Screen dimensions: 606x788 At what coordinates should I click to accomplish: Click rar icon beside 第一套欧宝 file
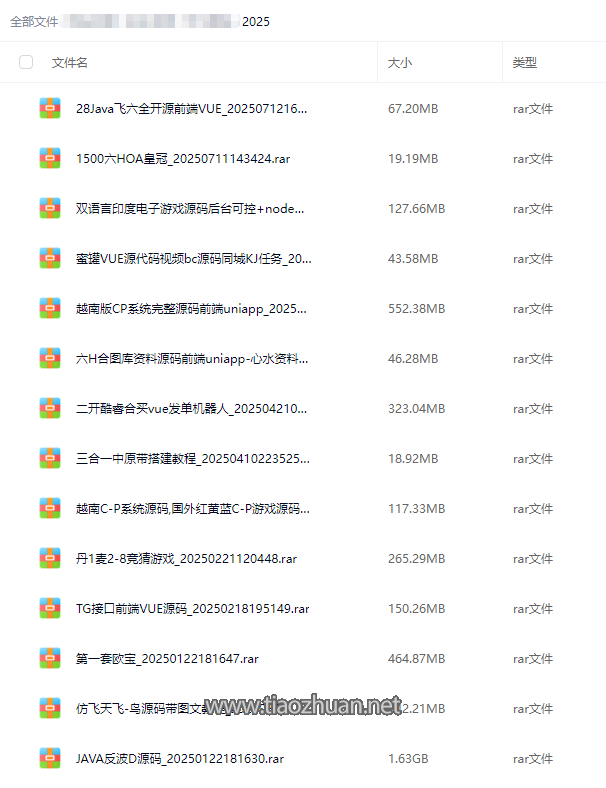(x=50, y=658)
